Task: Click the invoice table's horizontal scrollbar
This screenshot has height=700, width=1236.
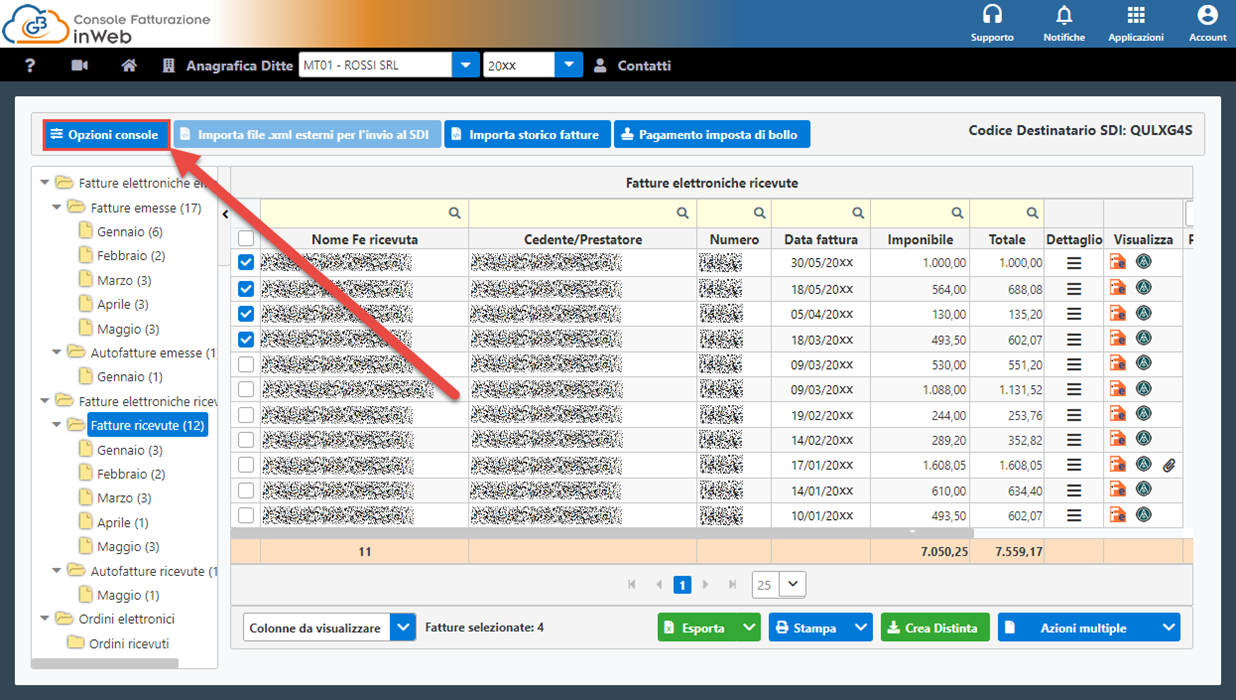Action: tap(602, 534)
